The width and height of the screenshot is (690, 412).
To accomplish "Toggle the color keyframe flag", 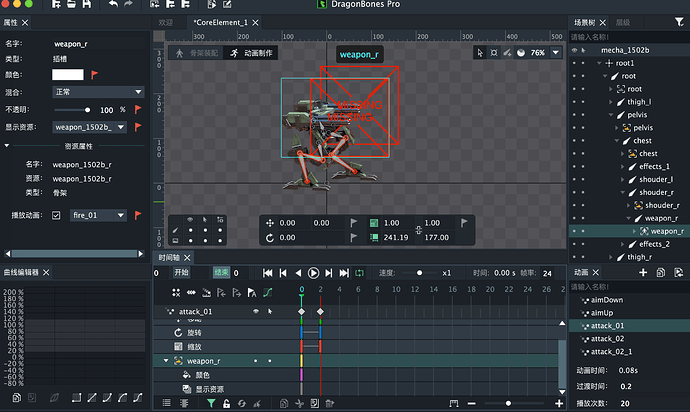I will point(94,75).
